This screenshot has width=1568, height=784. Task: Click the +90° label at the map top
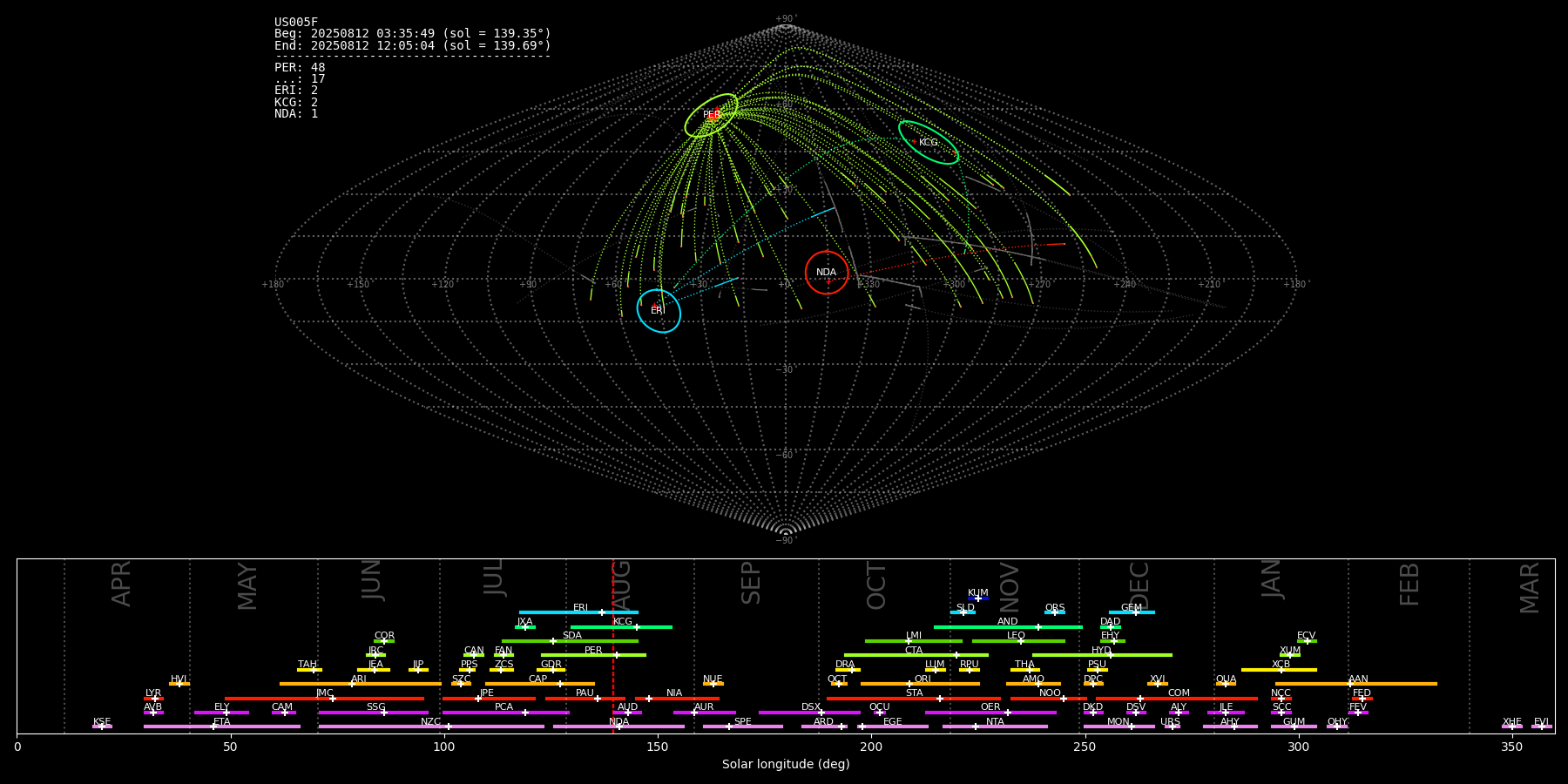tap(786, 19)
